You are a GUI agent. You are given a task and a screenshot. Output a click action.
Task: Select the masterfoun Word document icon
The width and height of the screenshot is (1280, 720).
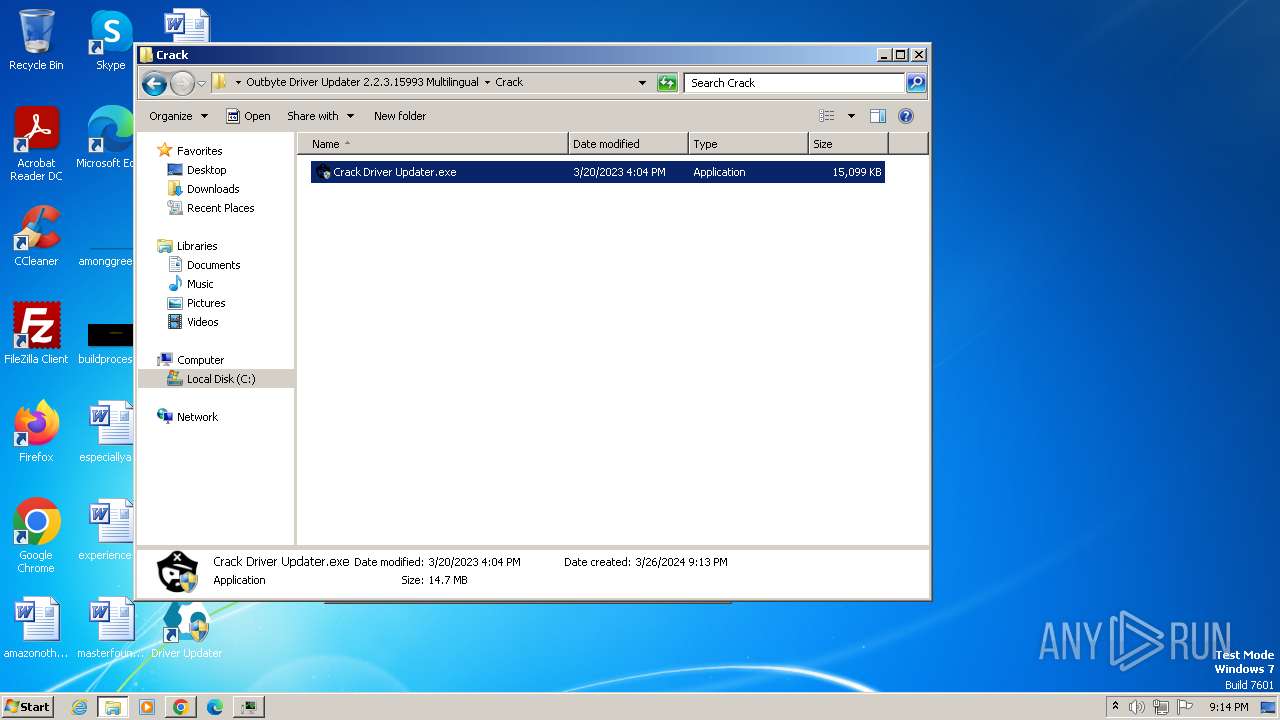pyautogui.click(x=110, y=628)
